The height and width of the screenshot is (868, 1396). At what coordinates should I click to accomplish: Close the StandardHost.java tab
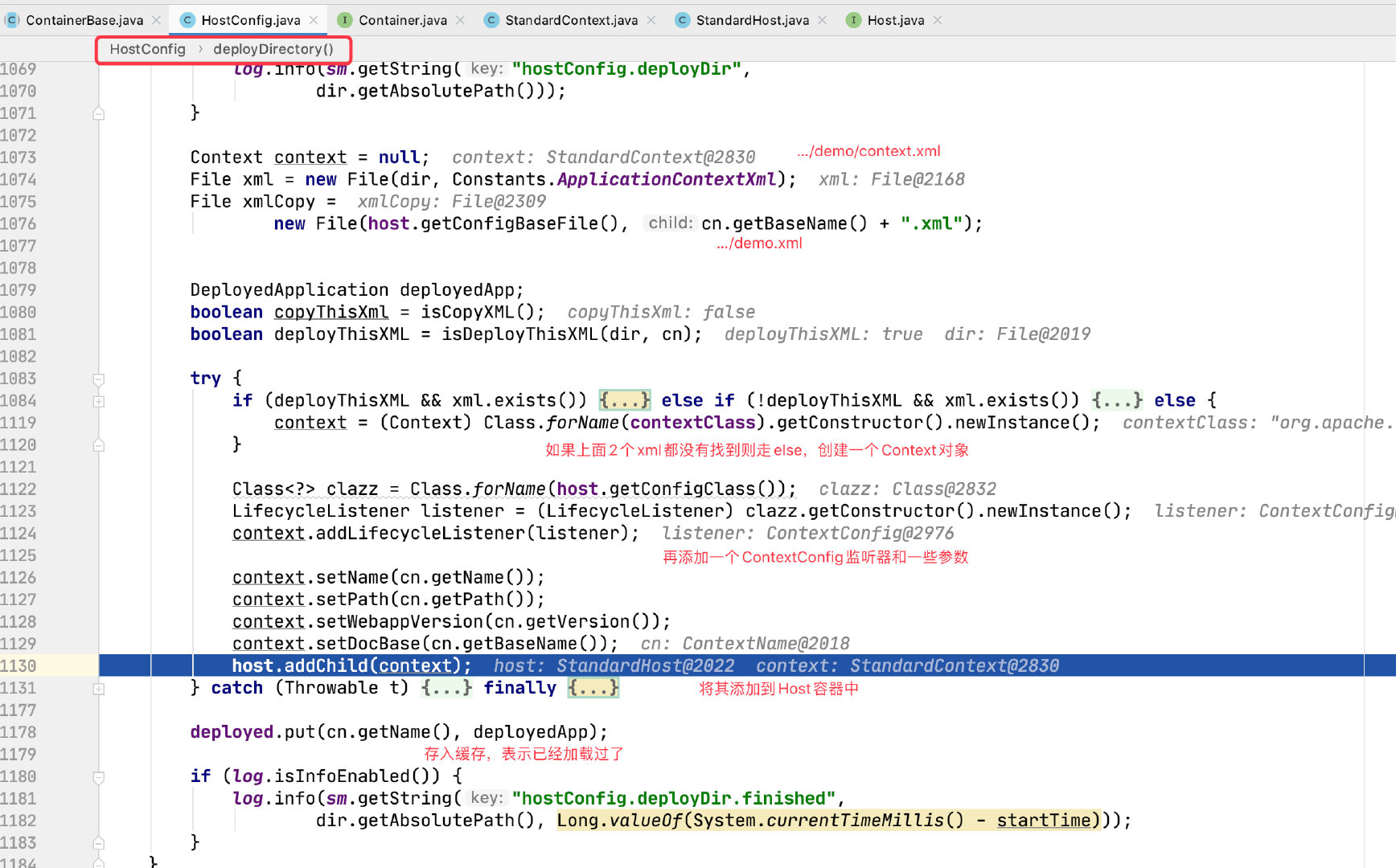point(822,20)
